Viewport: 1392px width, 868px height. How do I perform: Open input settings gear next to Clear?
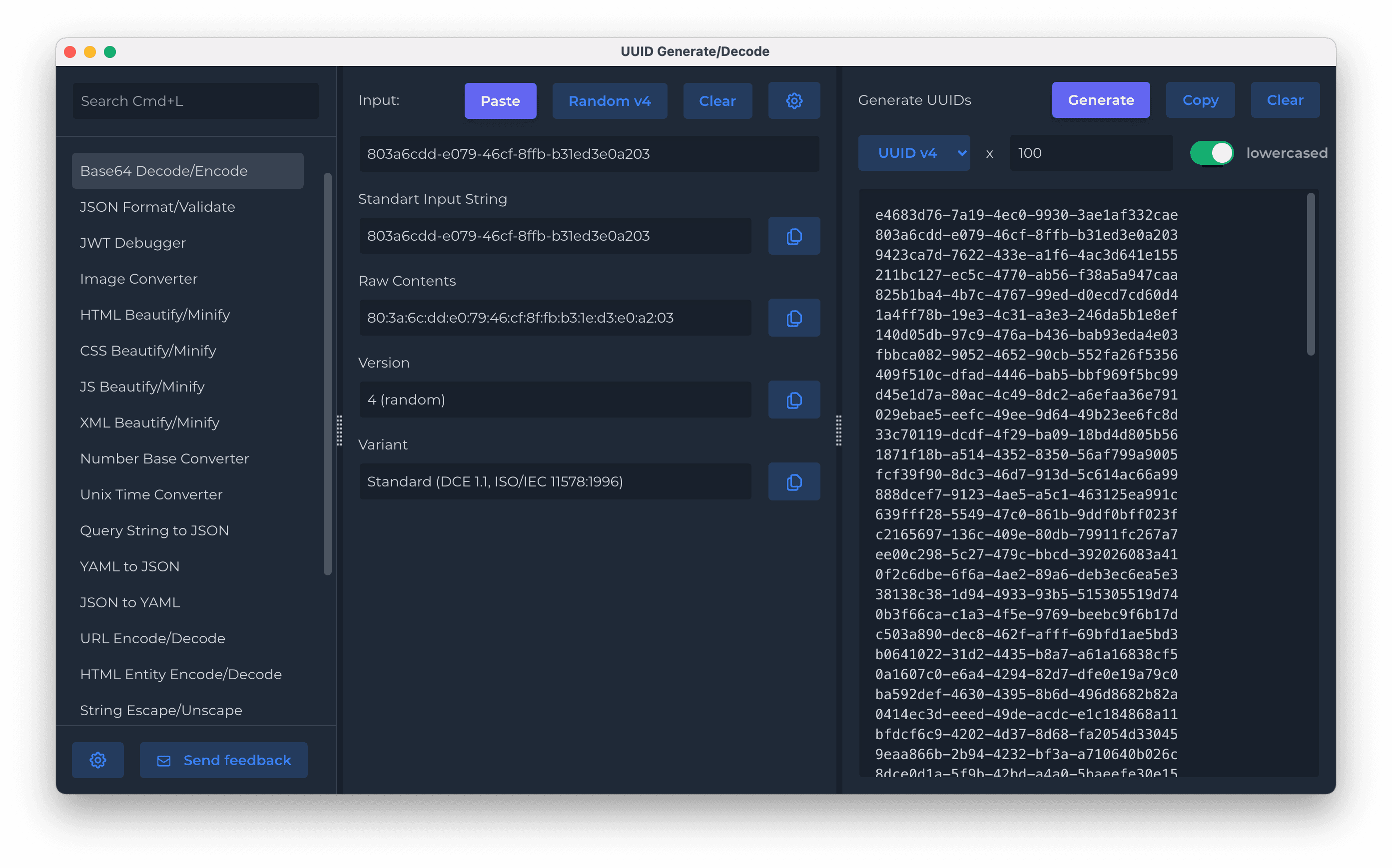tap(793, 101)
